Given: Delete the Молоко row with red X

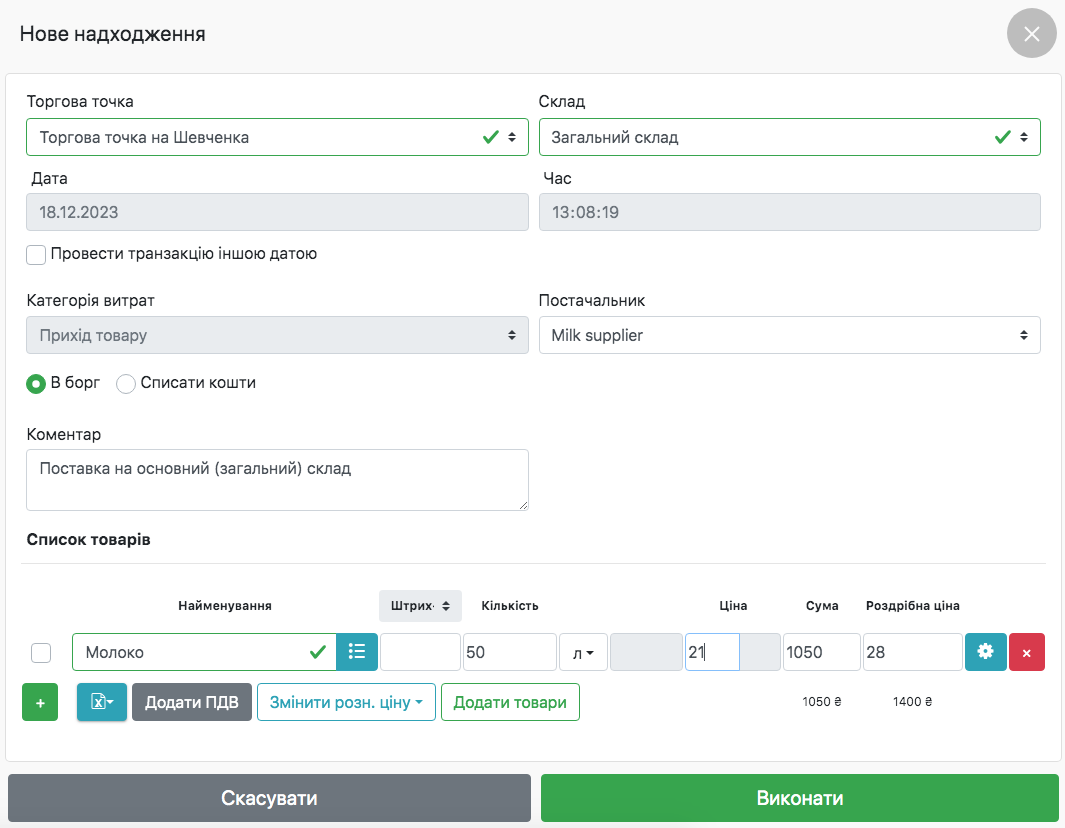Looking at the screenshot, I should pyautogui.click(x=1027, y=652).
